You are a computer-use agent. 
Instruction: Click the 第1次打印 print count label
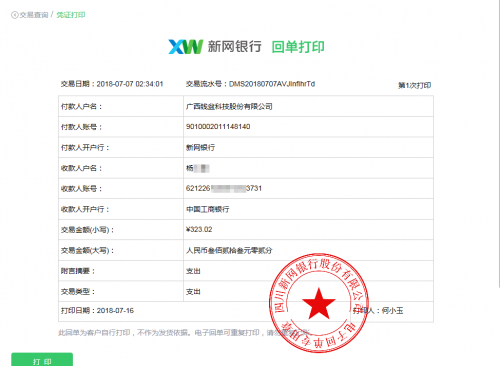(x=414, y=85)
